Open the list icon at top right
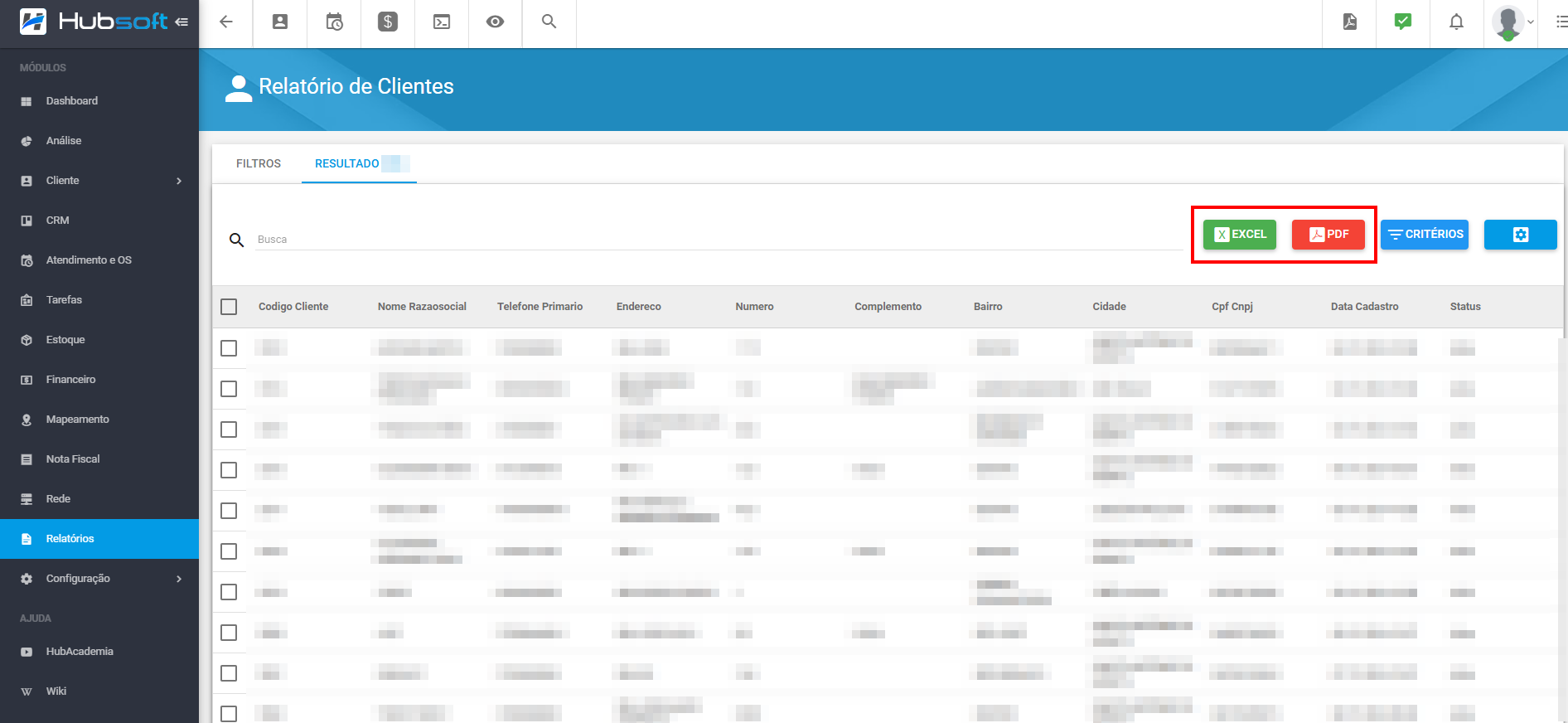This screenshot has width=1568, height=723. (1561, 22)
